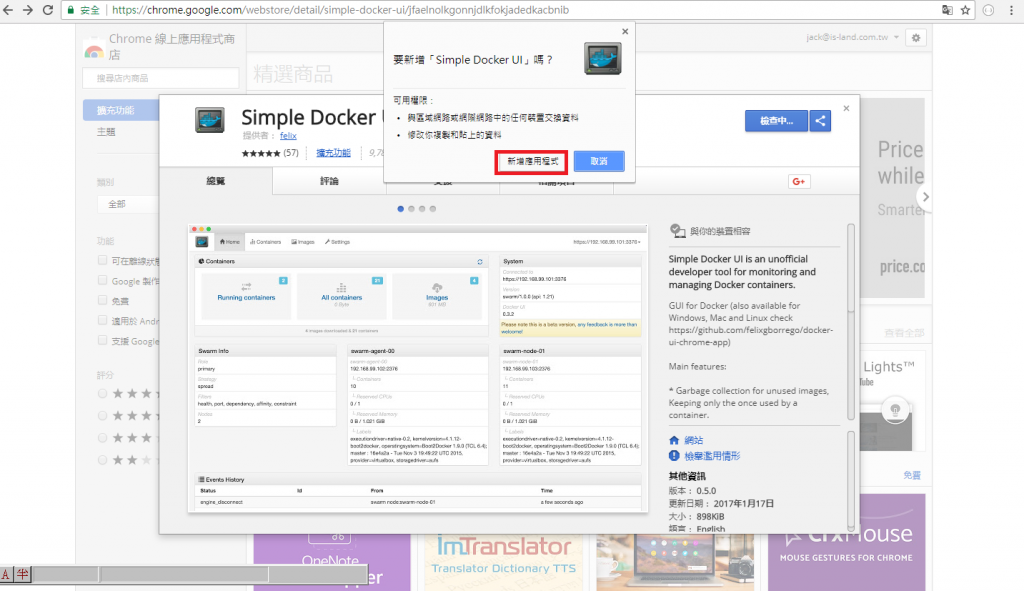
Task: Switch to the 總覽 tab
Action: click(216, 181)
